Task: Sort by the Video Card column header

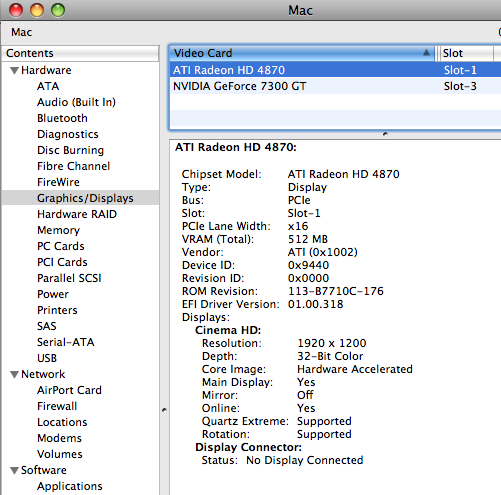Action: [302, 53]
